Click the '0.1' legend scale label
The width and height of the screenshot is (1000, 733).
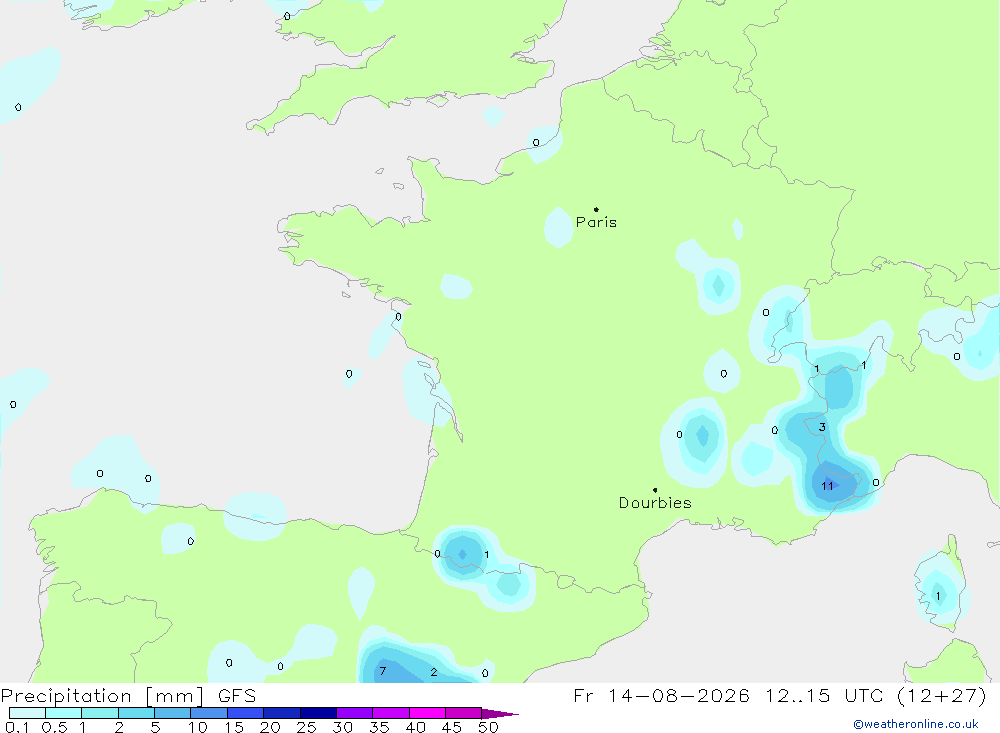coord(17,727)
